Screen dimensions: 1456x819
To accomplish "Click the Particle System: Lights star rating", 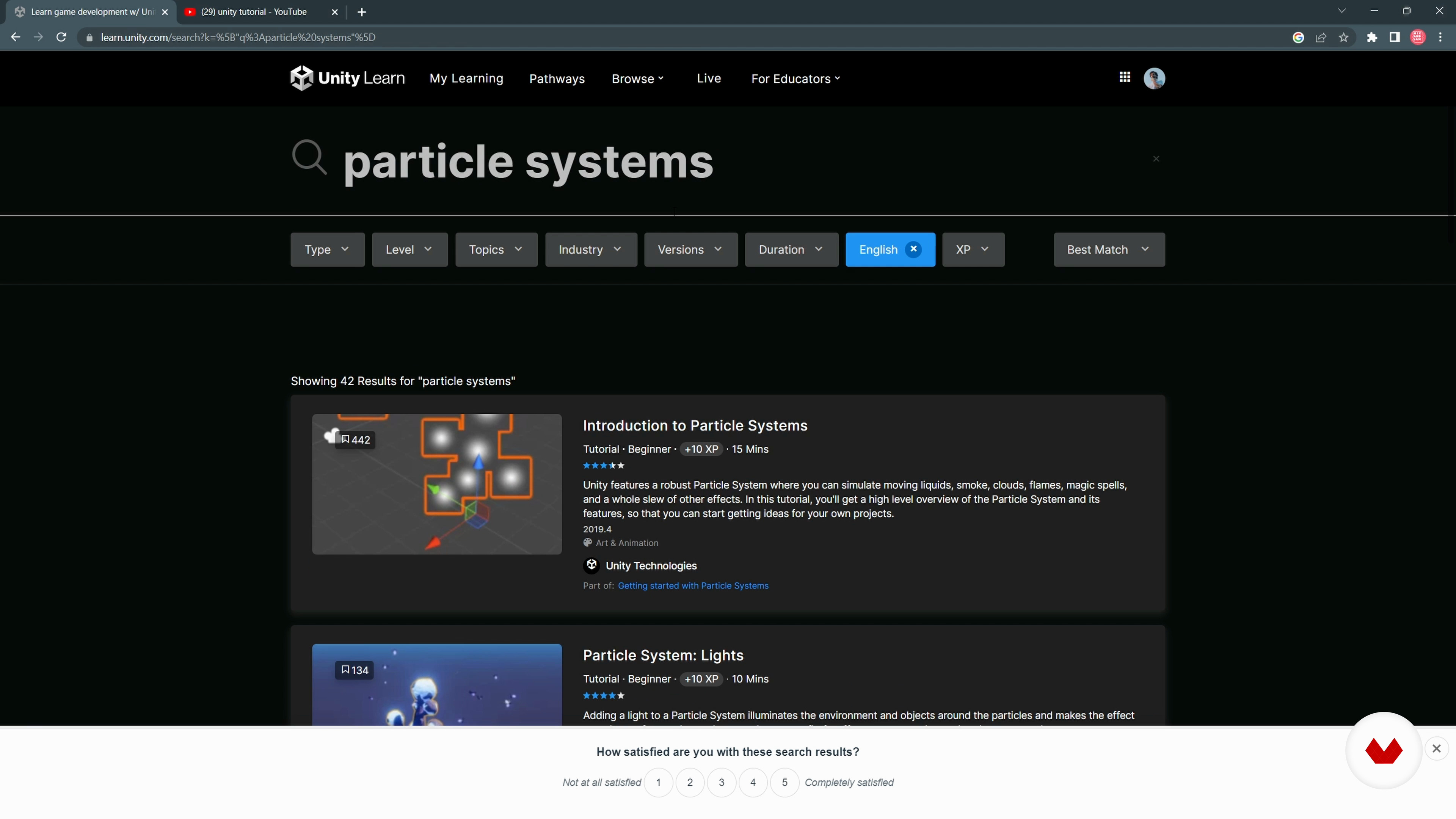I will [604, 696].
